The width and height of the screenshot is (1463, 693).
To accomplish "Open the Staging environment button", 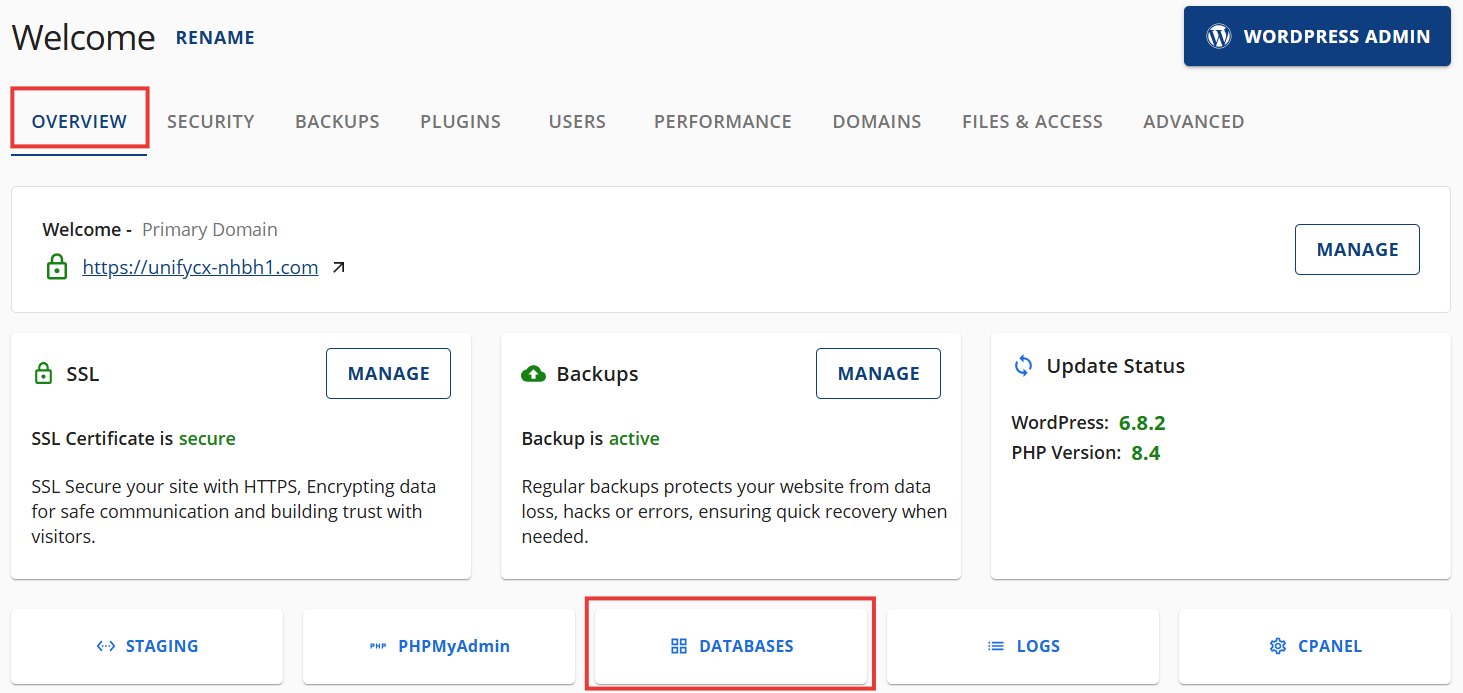I will [147, 646].
